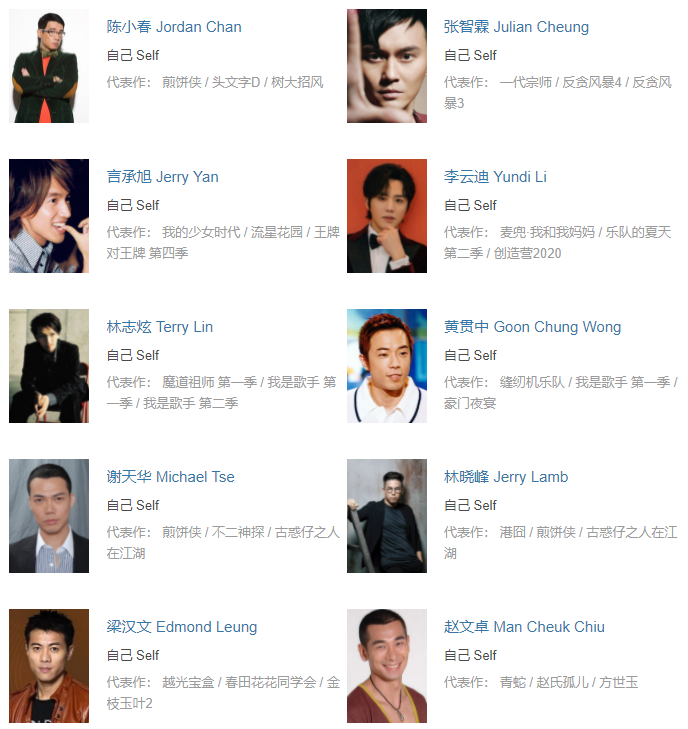
Task: Open the Goon Chung Wong link
Action: tap(532, 327)
